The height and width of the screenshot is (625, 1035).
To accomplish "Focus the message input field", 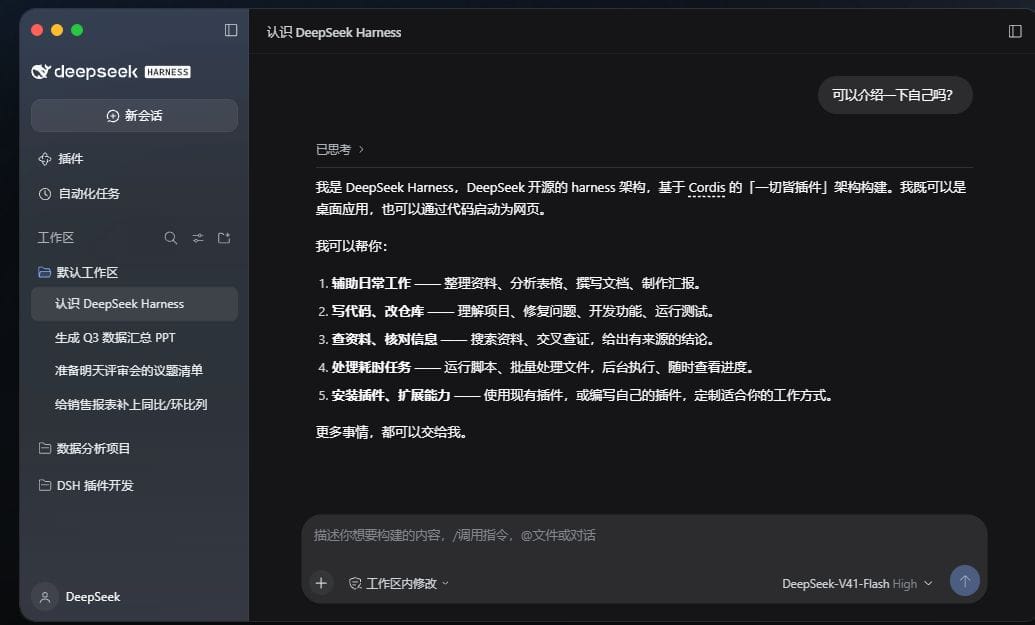I will point(644,535).
